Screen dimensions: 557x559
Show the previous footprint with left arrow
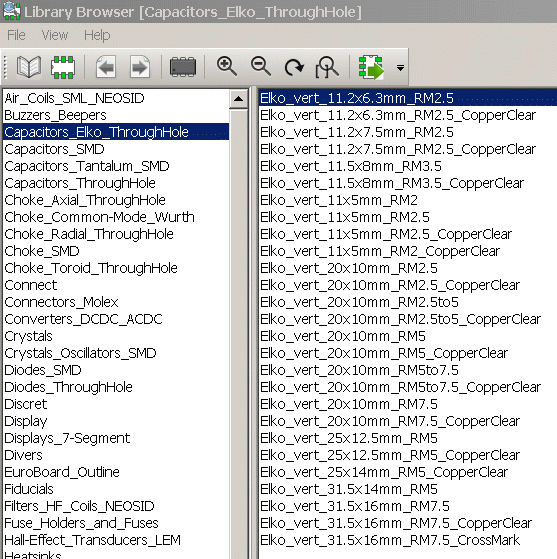pyautogui.click(x=106, y=67)
